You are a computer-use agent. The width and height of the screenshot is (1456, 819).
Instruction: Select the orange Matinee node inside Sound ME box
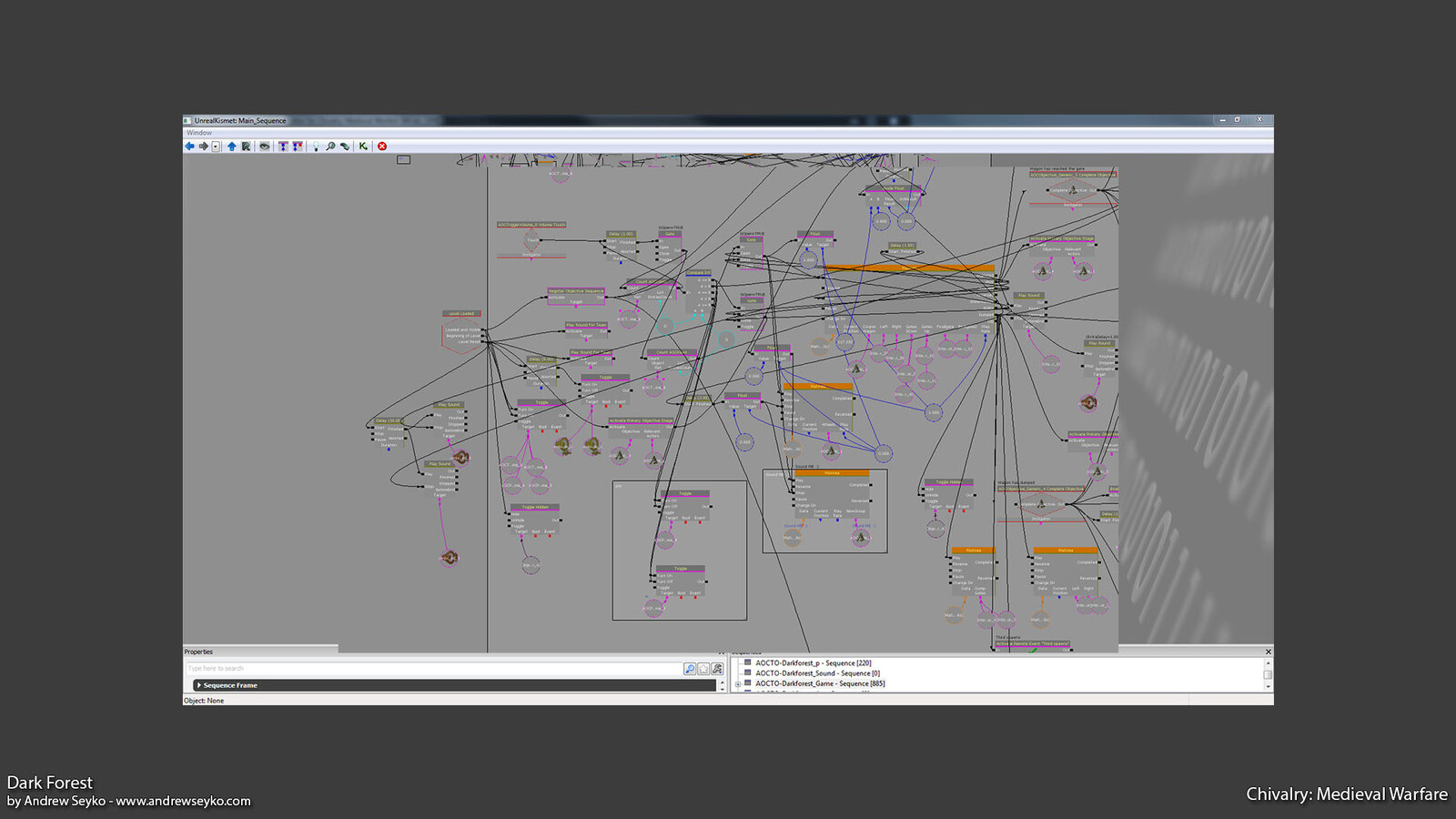pos(832,494)
